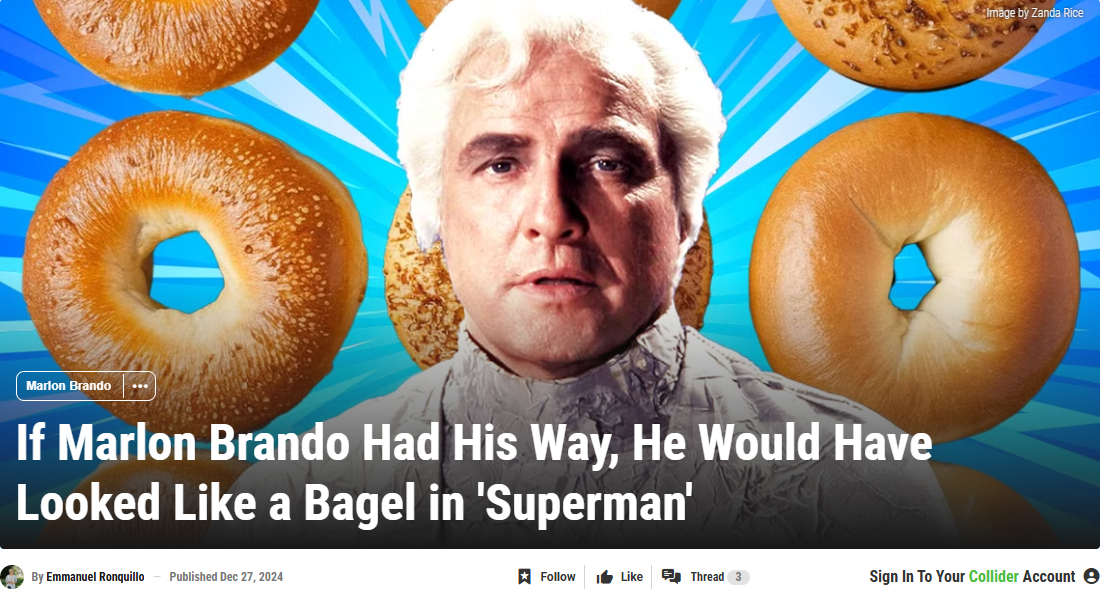Viewport: 1104px width, 602px height.
Task: Click the thumbs-up Like icon
Action: tap(605, 577)
